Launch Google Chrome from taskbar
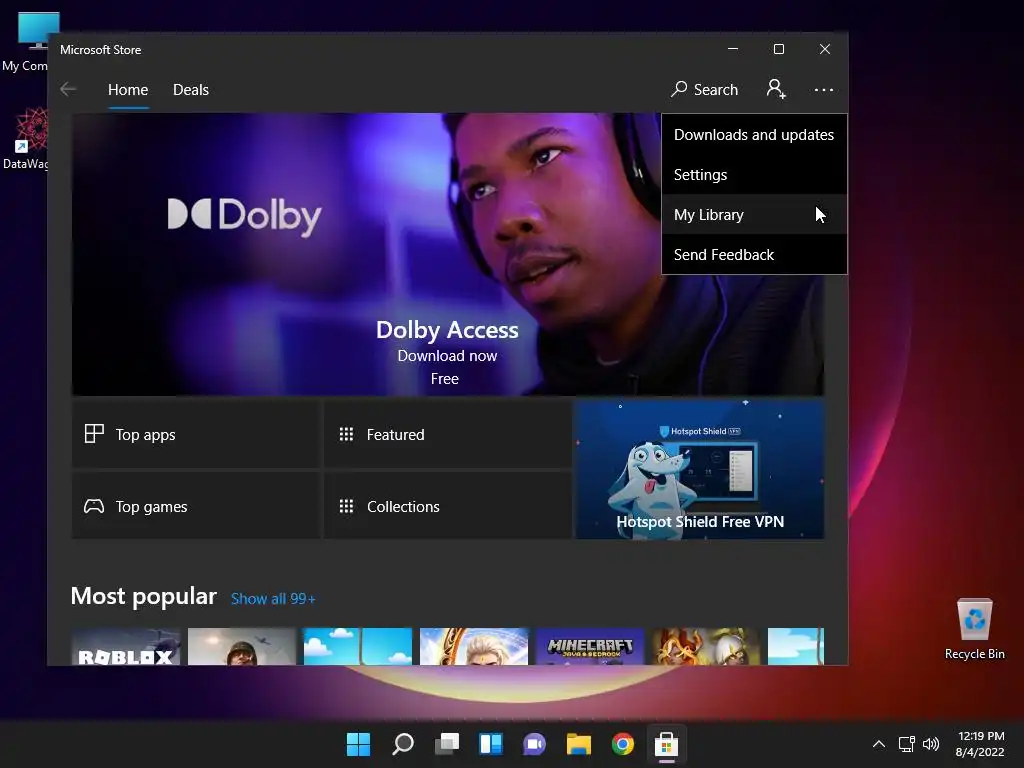Viewport: 1024px width, 768px height. 622,744
